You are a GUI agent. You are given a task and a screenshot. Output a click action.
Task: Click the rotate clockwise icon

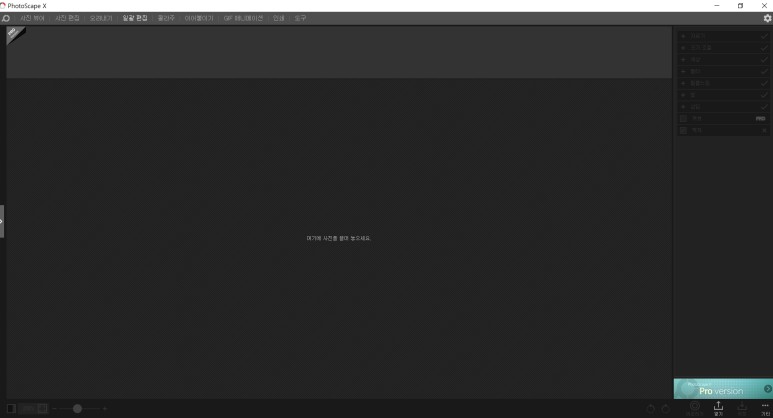pos(666,409)
